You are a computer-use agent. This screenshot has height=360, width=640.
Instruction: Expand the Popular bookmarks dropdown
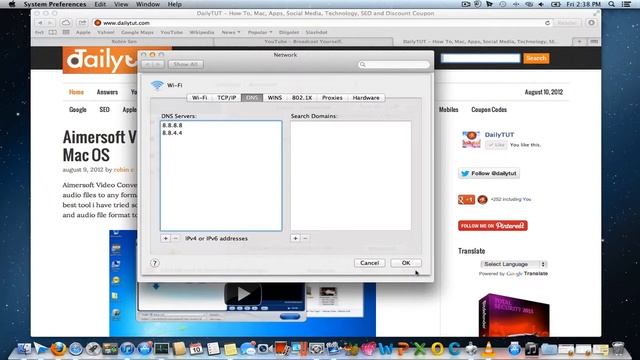point(260,32)
